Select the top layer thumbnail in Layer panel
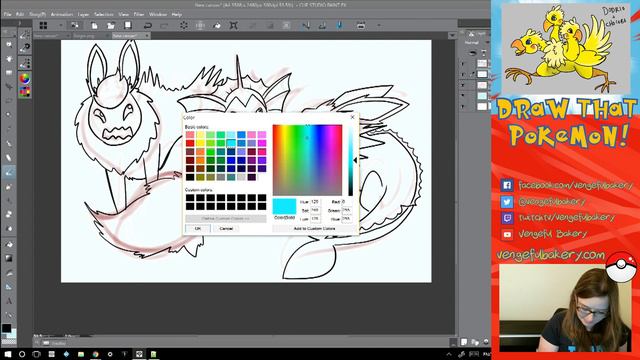This screenshot has height=360, width=640. (482, 63)
